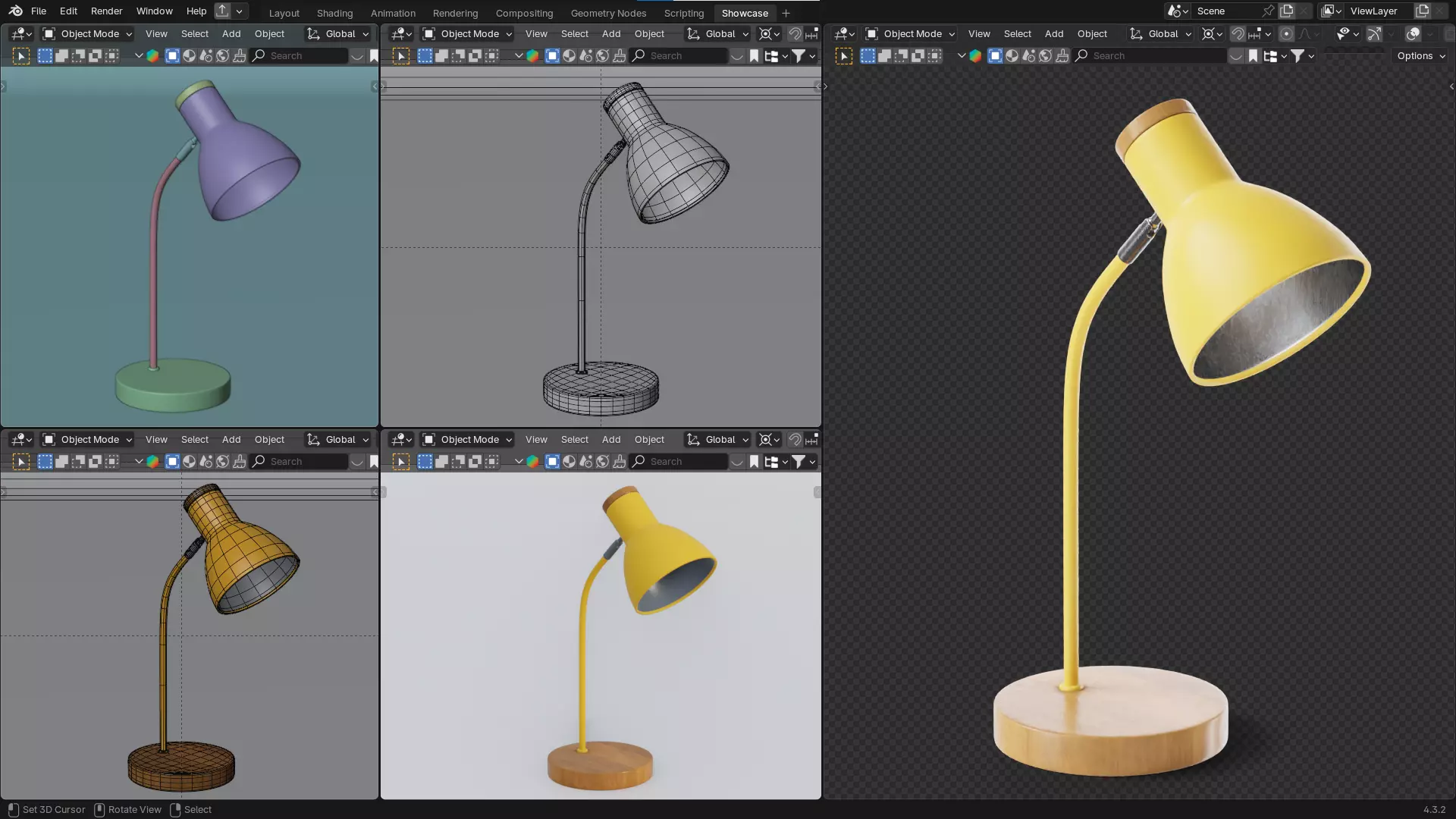Image resolution: width=1456 pixels, height=819 pixels.
Task: Click the shapes icon in wireframe lamp viewport header
Action: [586, 55]
